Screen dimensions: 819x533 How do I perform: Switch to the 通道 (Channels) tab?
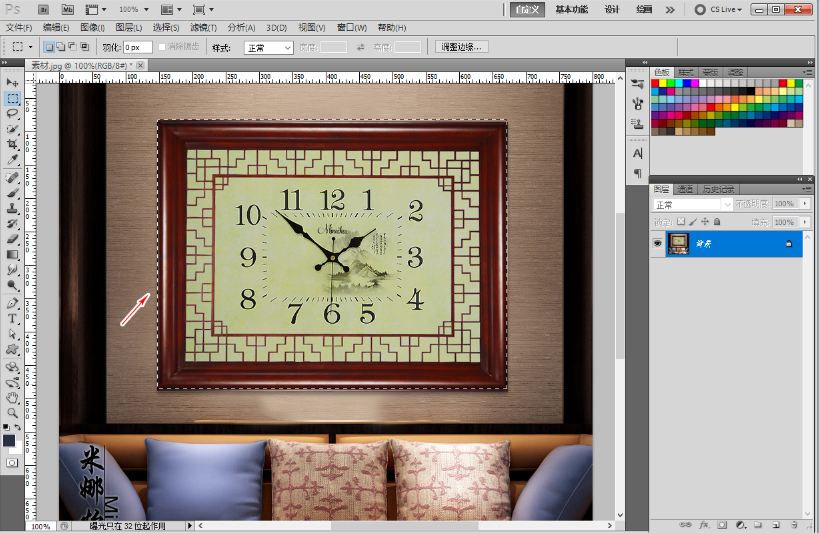click(x=685, y=189)
